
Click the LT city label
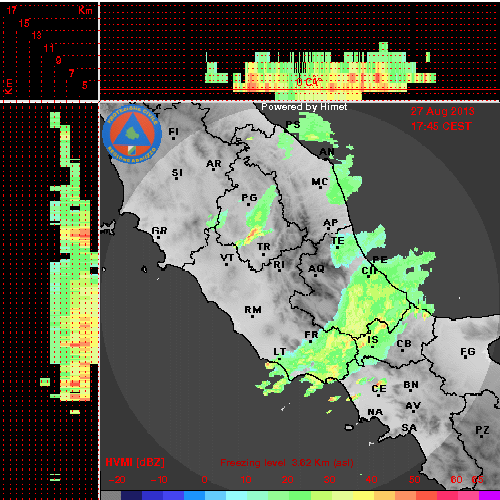pyautogui.click(x=279, y=352)
